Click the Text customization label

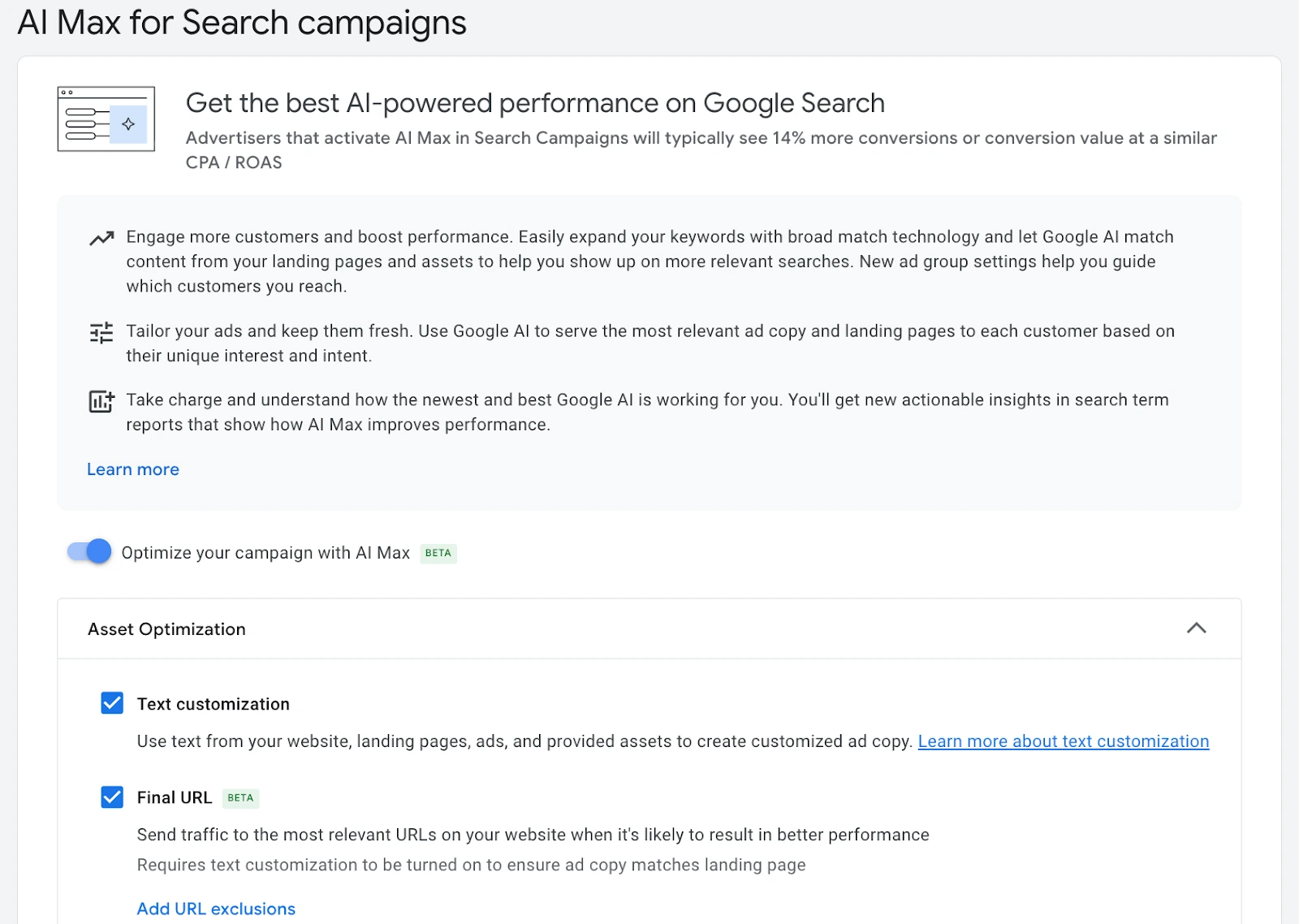tap(213, 704)
